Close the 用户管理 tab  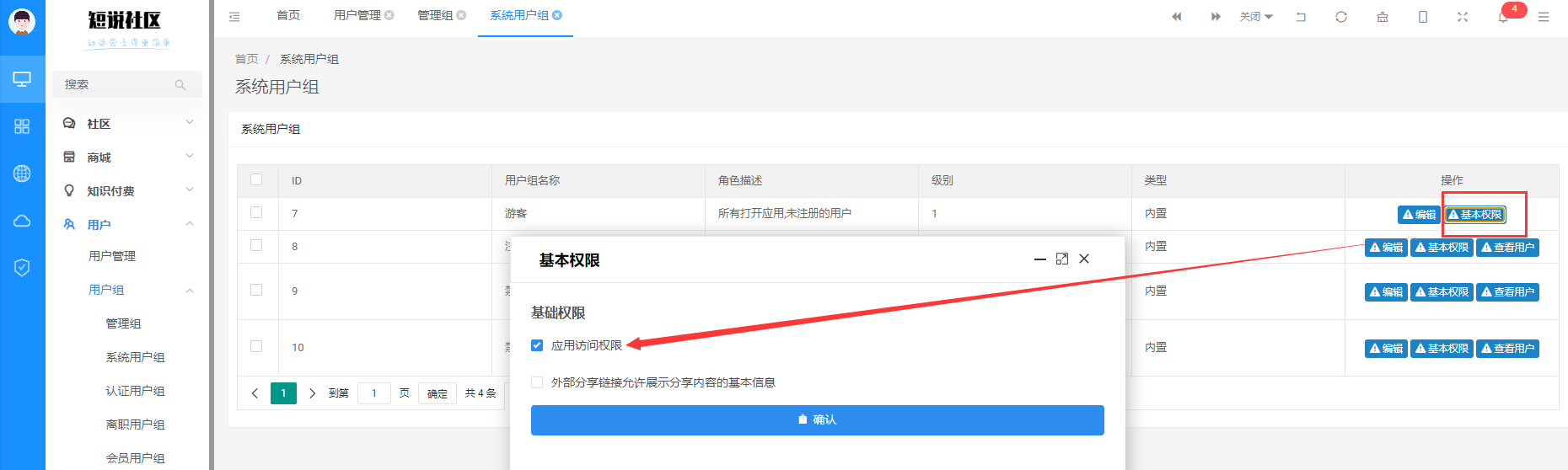[x=389, y=15]
